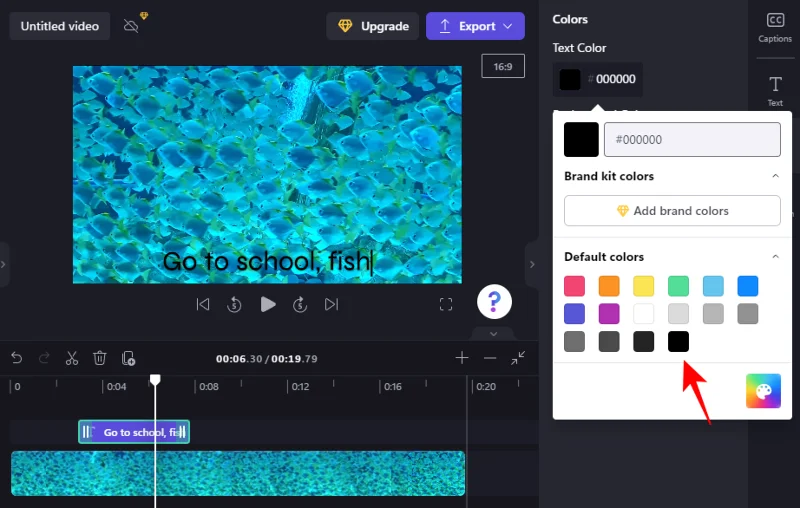Image resolution: width=800 pixels, height=508 pixels.
Task: Pick the black default color swatch
Action: (678, 342)
